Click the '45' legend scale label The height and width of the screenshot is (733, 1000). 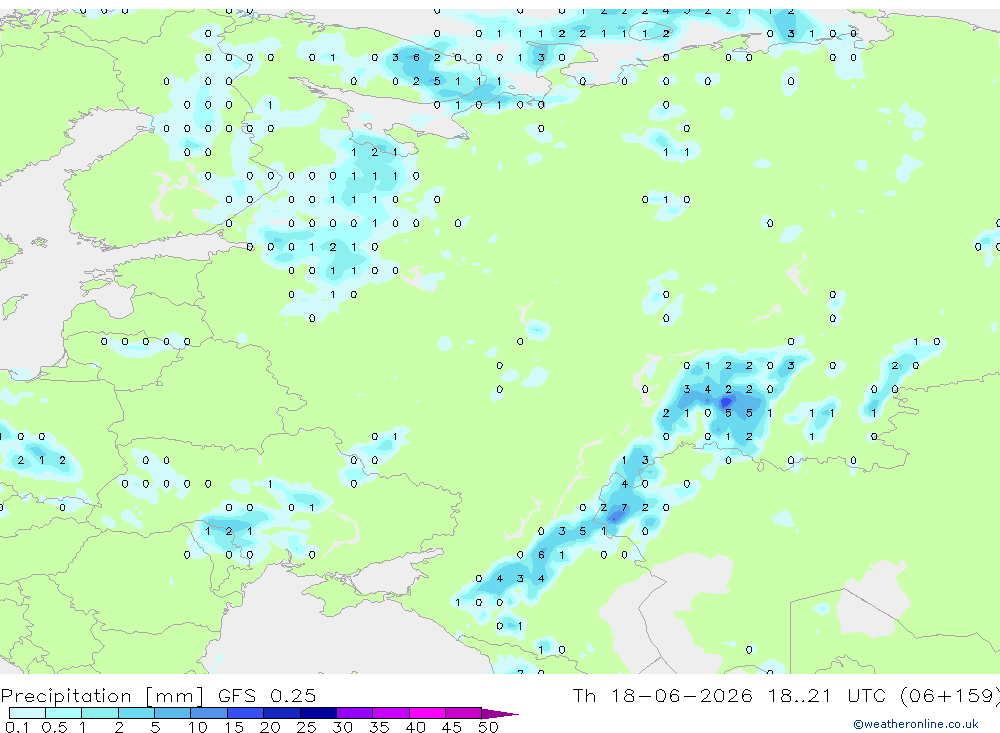pos(452,727)
